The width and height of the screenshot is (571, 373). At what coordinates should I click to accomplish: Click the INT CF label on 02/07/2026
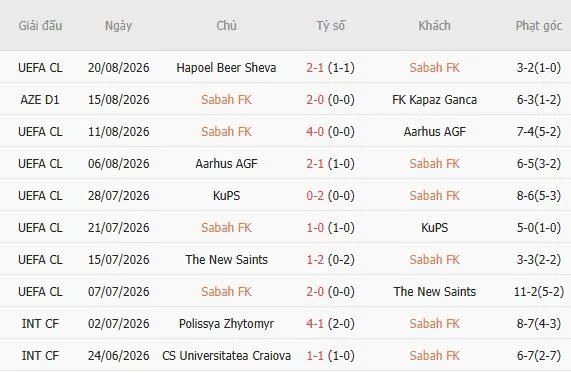[x=40, y=323]
